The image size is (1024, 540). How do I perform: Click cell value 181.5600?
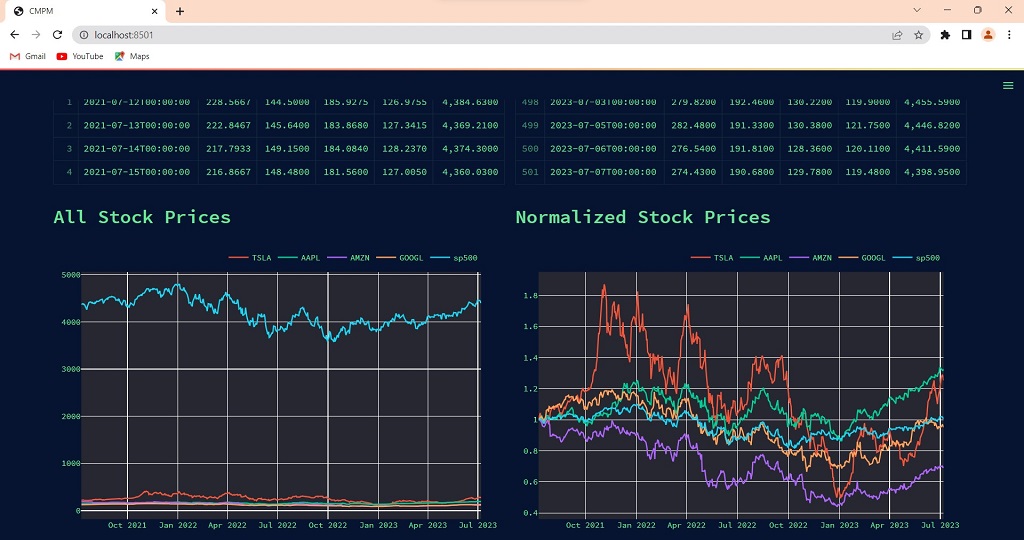click(345, 172)
